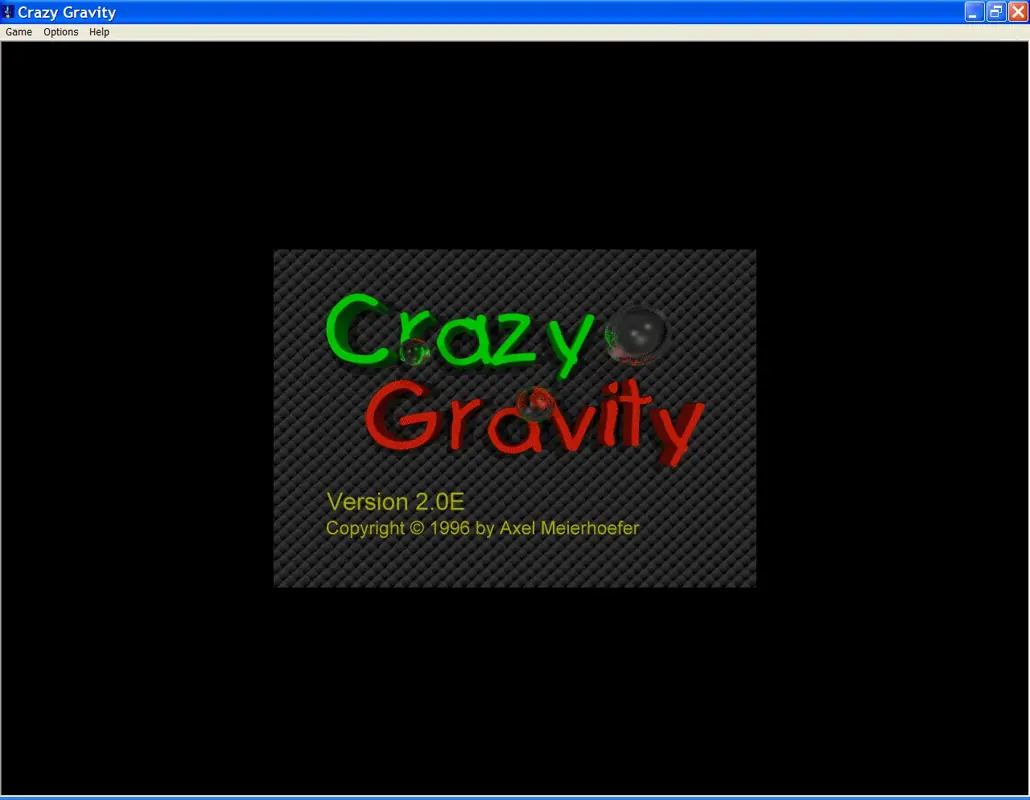Click the big green letter "C" in the logo
1030x800 pixels.
358,329
